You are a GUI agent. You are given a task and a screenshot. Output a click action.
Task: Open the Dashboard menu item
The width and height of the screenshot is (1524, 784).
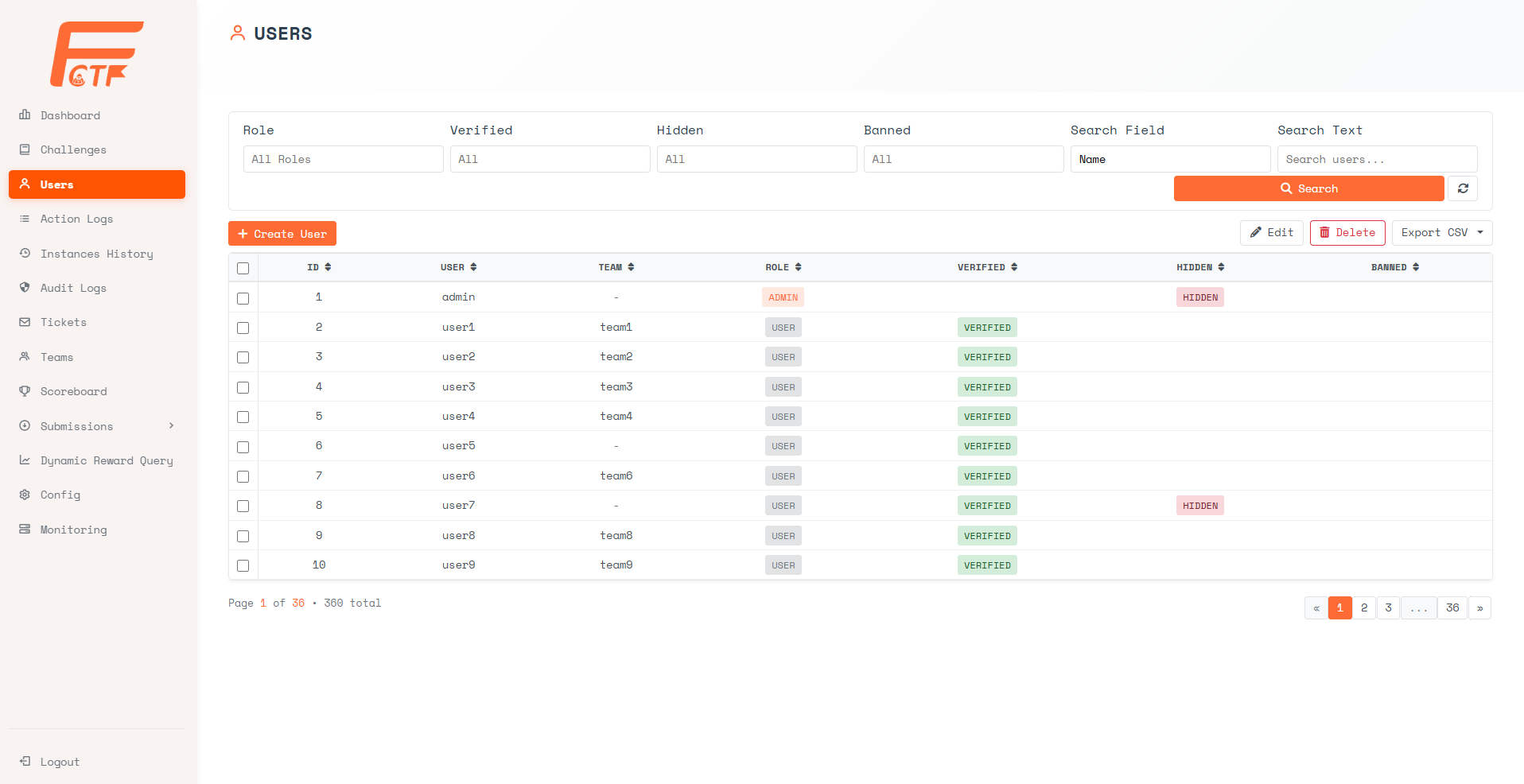(x=97, y=115)
